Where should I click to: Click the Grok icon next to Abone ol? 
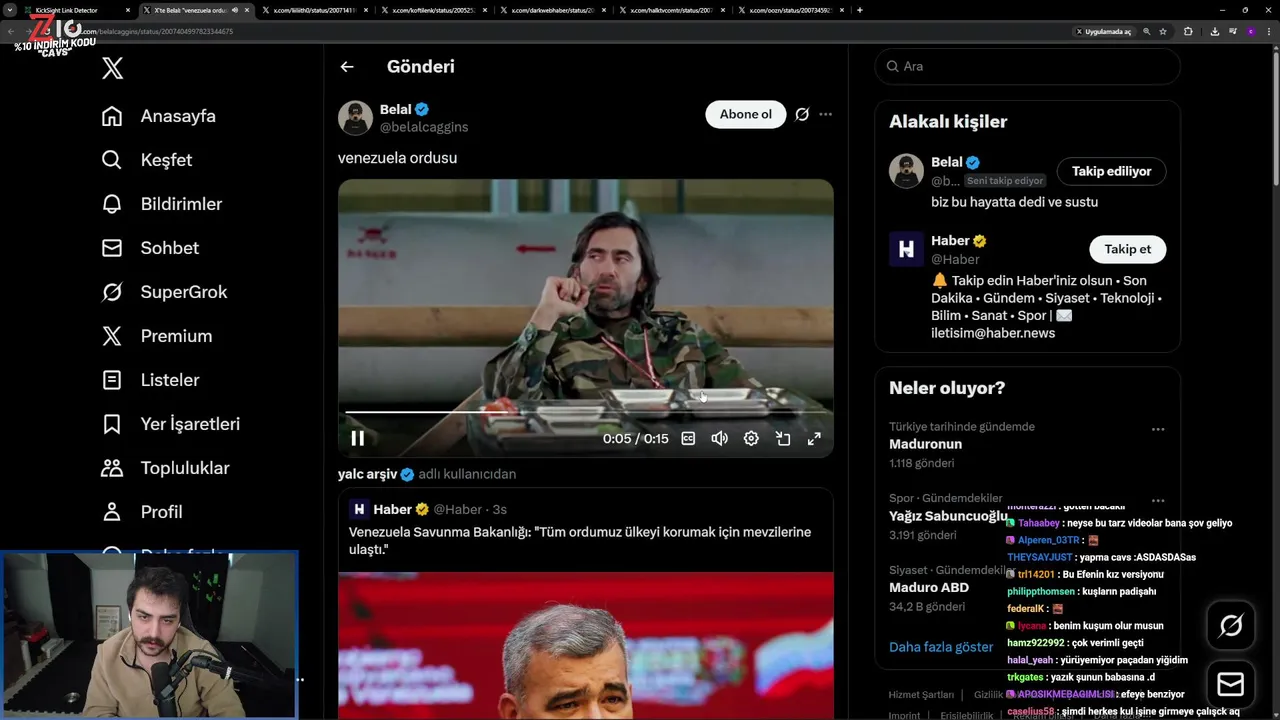pyautogui.click(x=802, y=114)
